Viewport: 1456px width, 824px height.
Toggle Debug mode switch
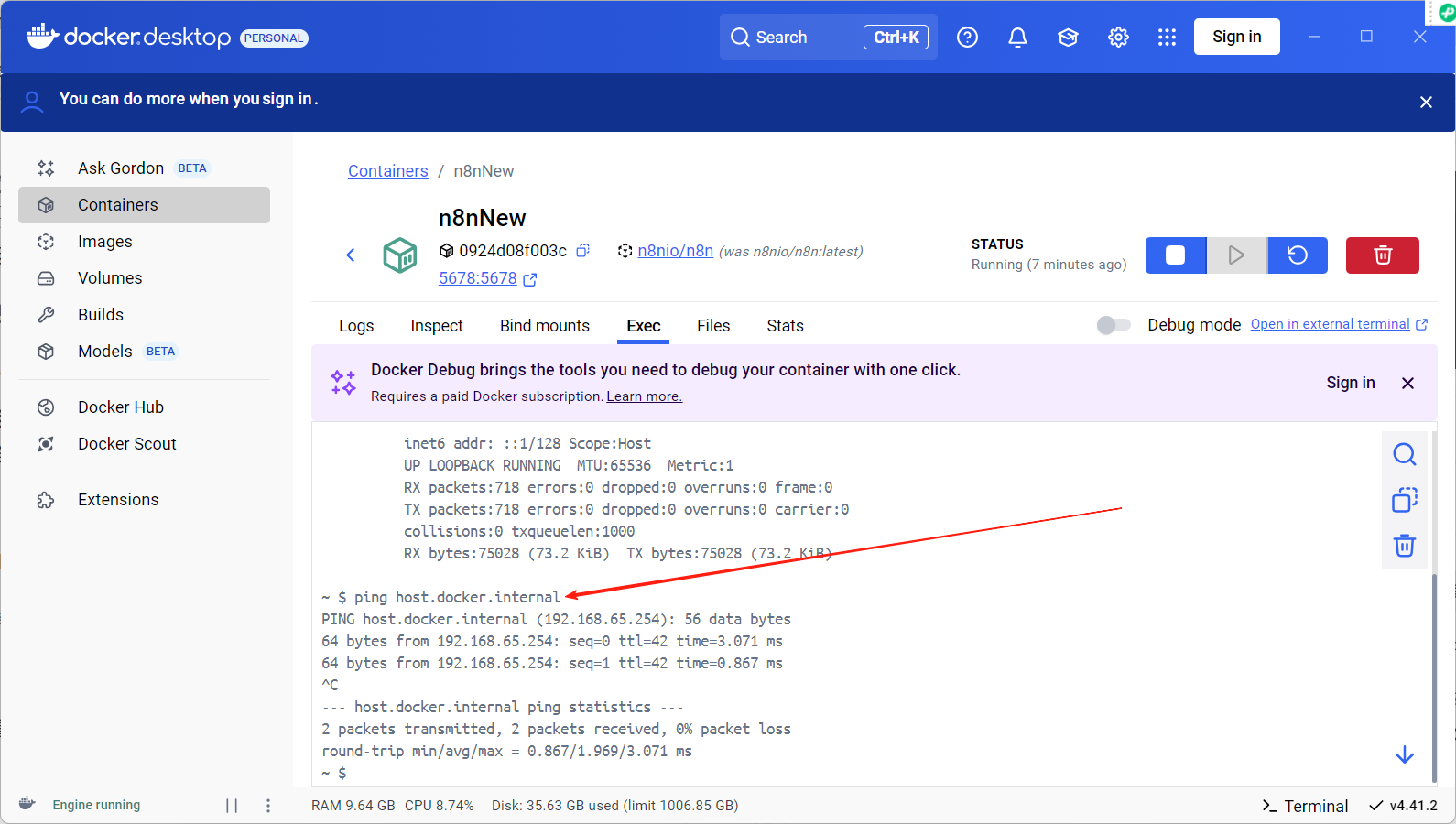pos(1114,325)
